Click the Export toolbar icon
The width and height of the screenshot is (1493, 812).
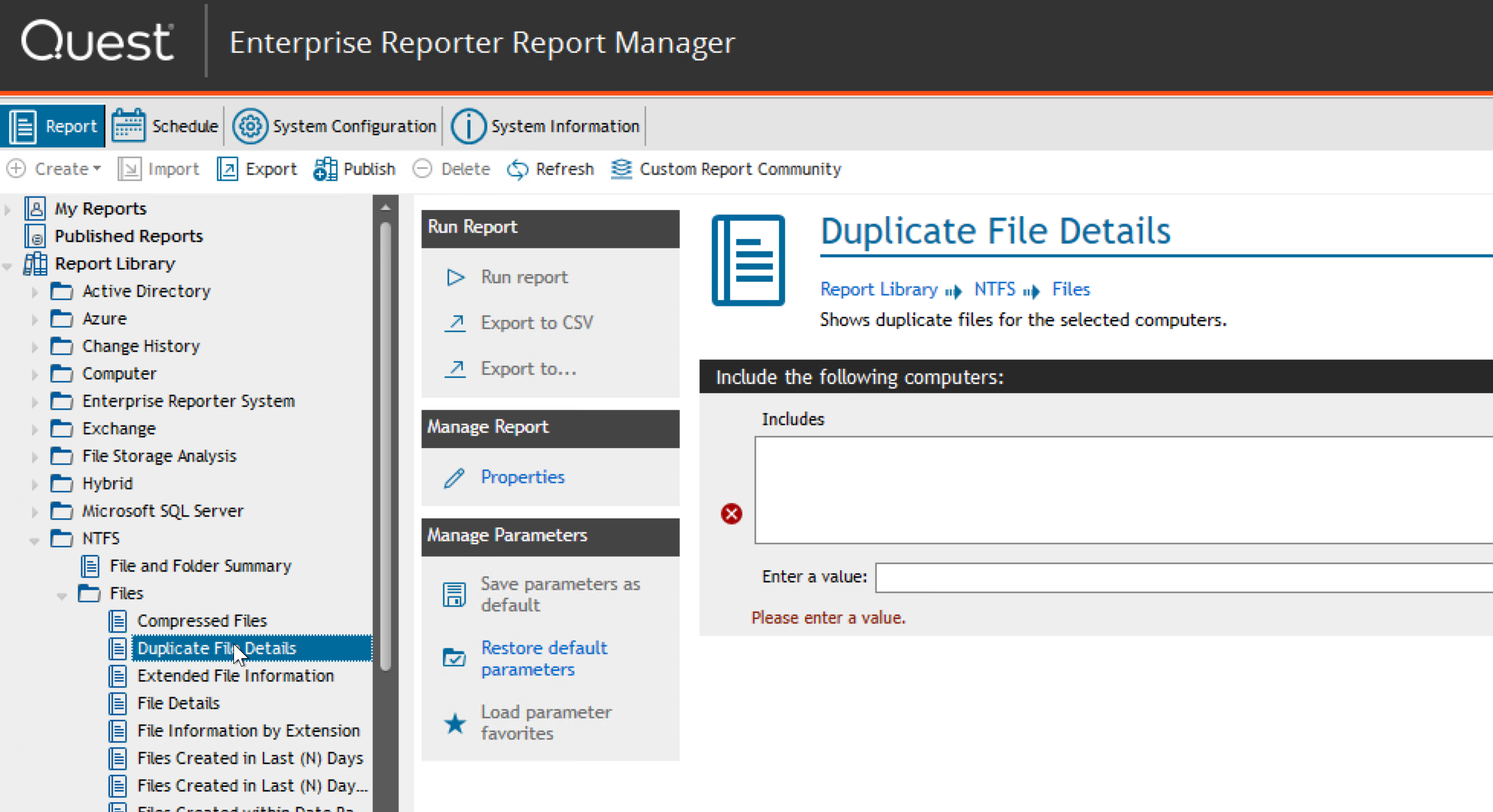pyautogui.click(x=227, y=169)
